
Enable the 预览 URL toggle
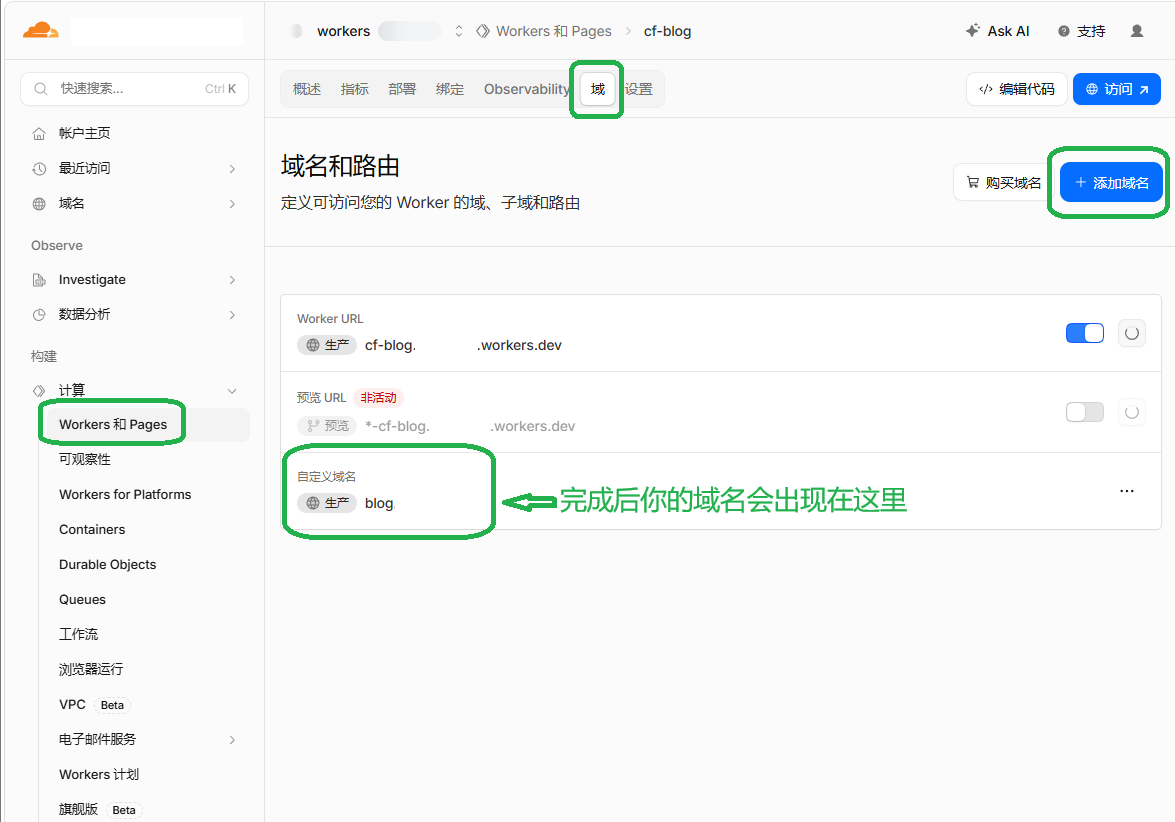coord(1084,412)
